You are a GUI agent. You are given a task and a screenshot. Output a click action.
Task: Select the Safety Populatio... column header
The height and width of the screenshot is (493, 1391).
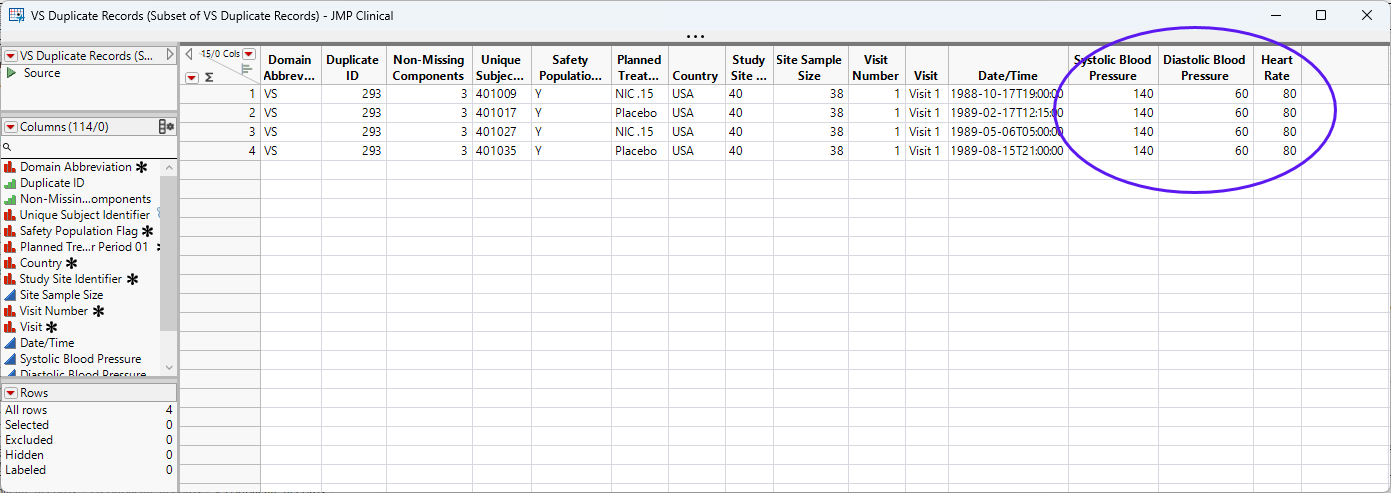(x=570, y=67)
